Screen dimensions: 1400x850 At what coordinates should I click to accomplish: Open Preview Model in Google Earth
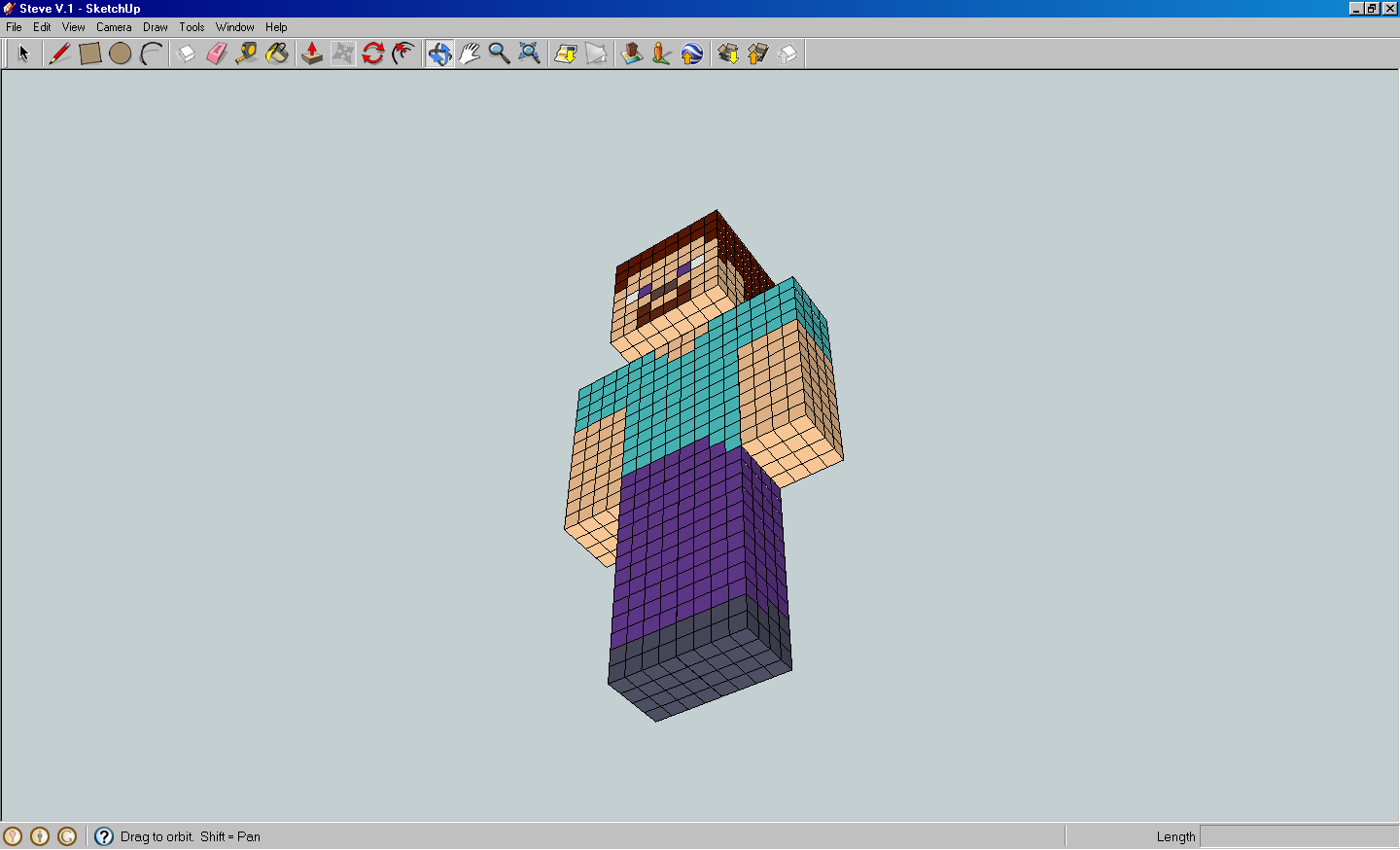click(691, 53)
